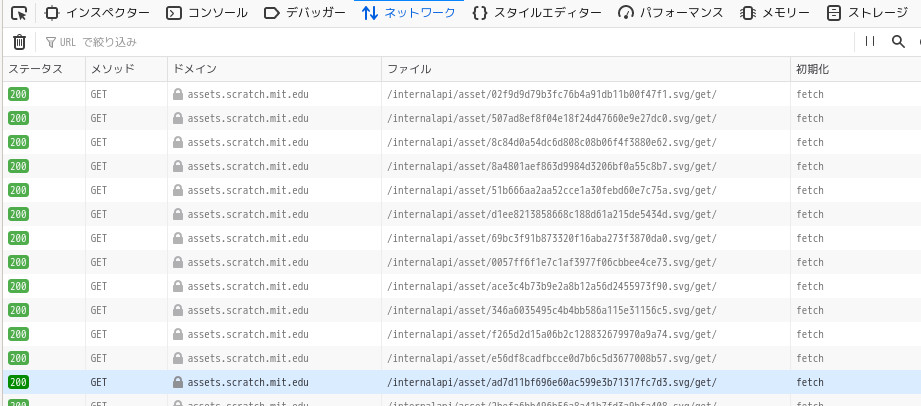
Task: Click the lock icon in the 346a6035495c row
Action: [x=178, y=310]
